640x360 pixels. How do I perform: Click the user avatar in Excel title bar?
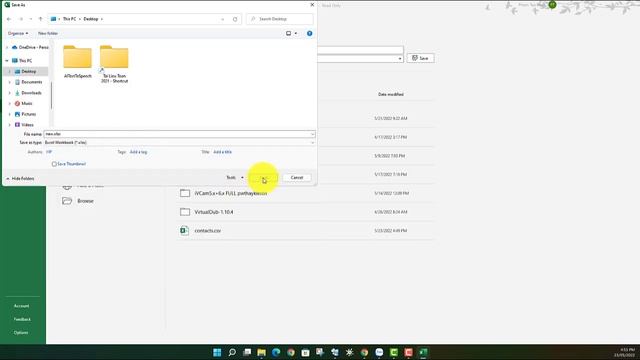coord(552,4)
